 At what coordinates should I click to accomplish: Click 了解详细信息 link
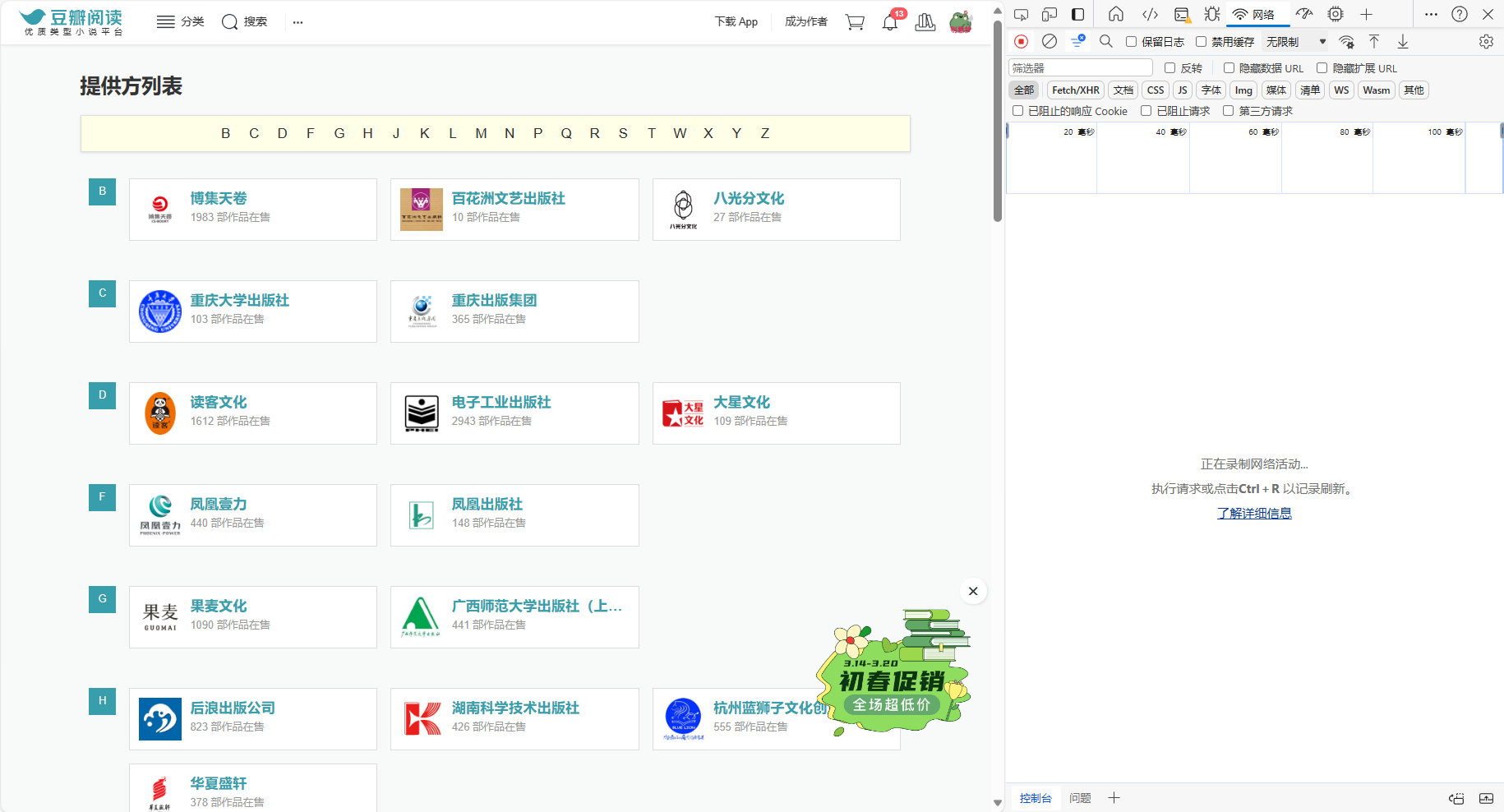coord(1254,513)
